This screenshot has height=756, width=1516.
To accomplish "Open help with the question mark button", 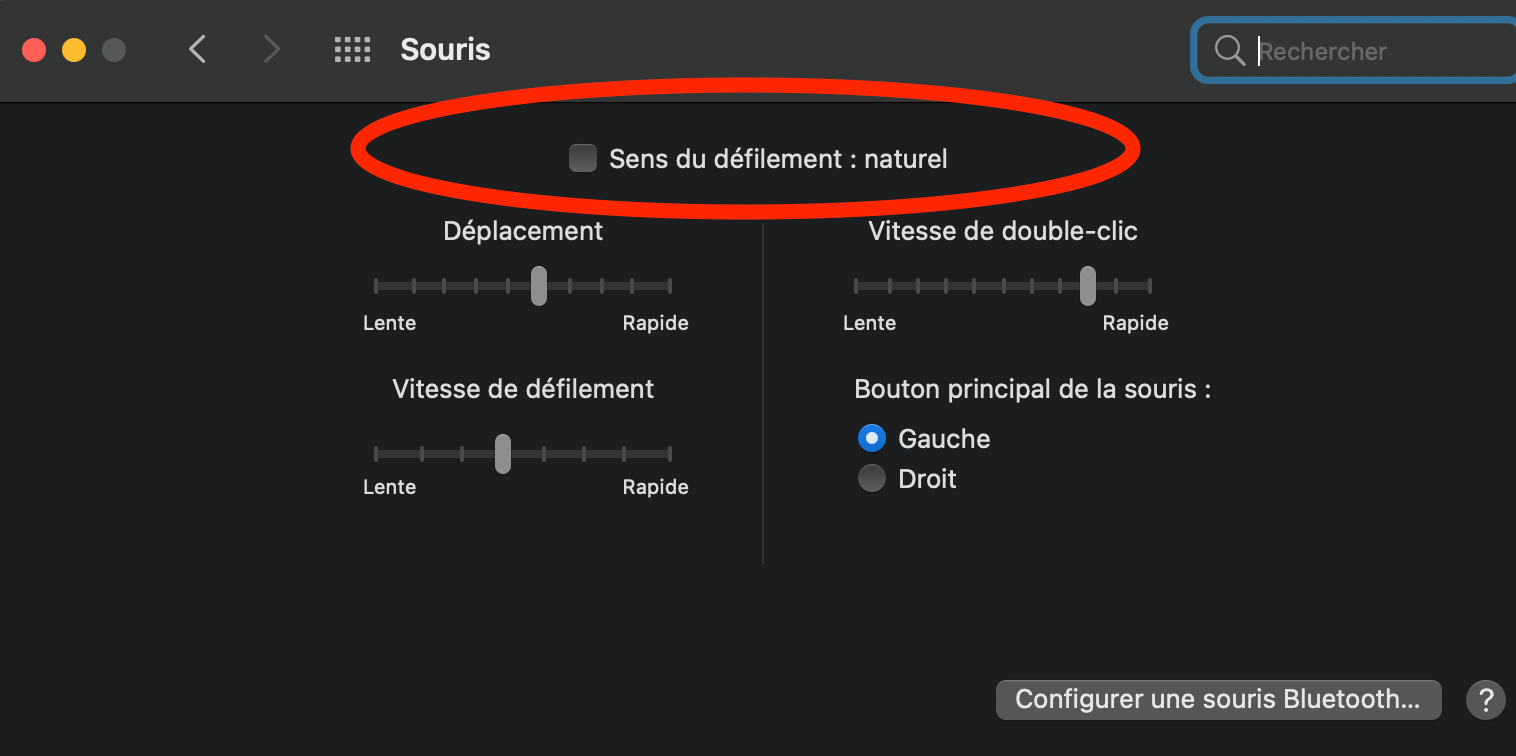I will point(1485,699).
